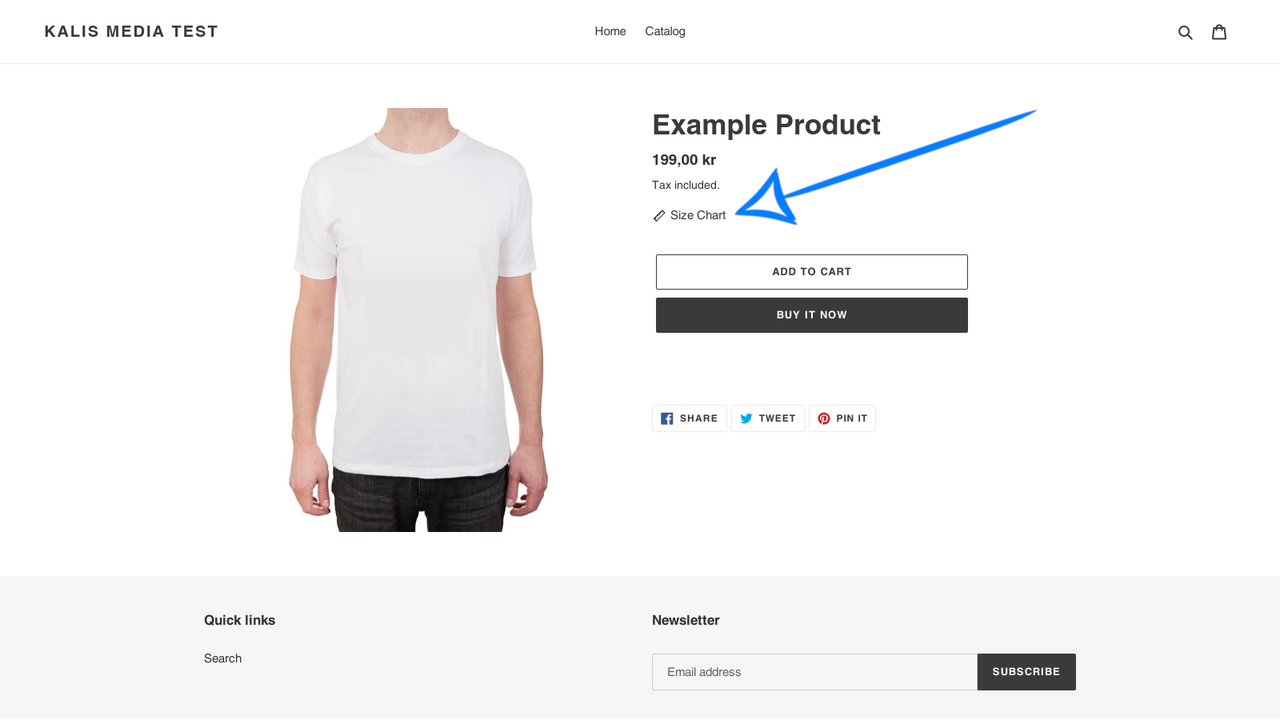Click the Buy It Now button

[x=811, y=314]
